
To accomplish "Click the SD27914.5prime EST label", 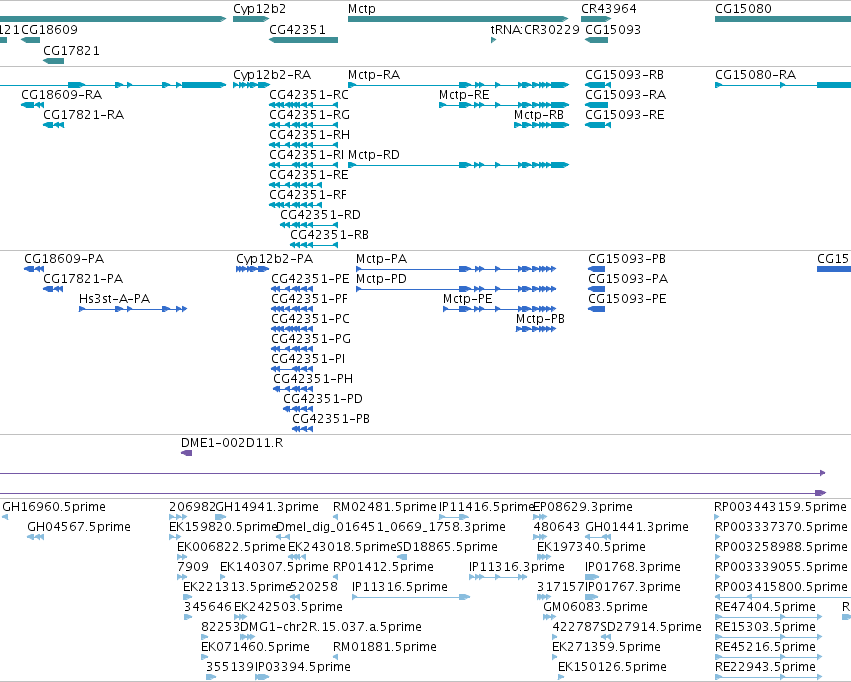I will click(651, 627).
